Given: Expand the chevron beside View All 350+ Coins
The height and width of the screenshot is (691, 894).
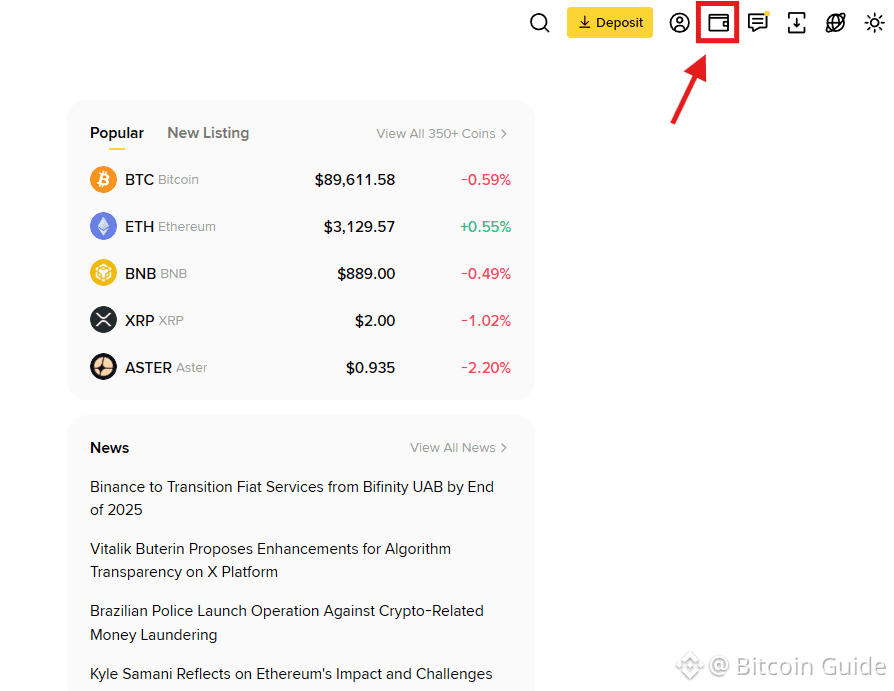Looking at the screenshot, I should tap(503, 133).
